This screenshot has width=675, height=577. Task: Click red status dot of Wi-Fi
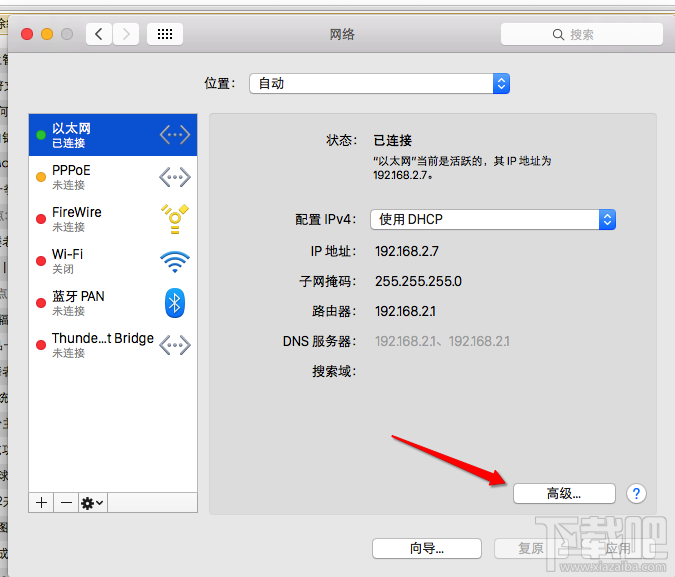pos(41,261)
